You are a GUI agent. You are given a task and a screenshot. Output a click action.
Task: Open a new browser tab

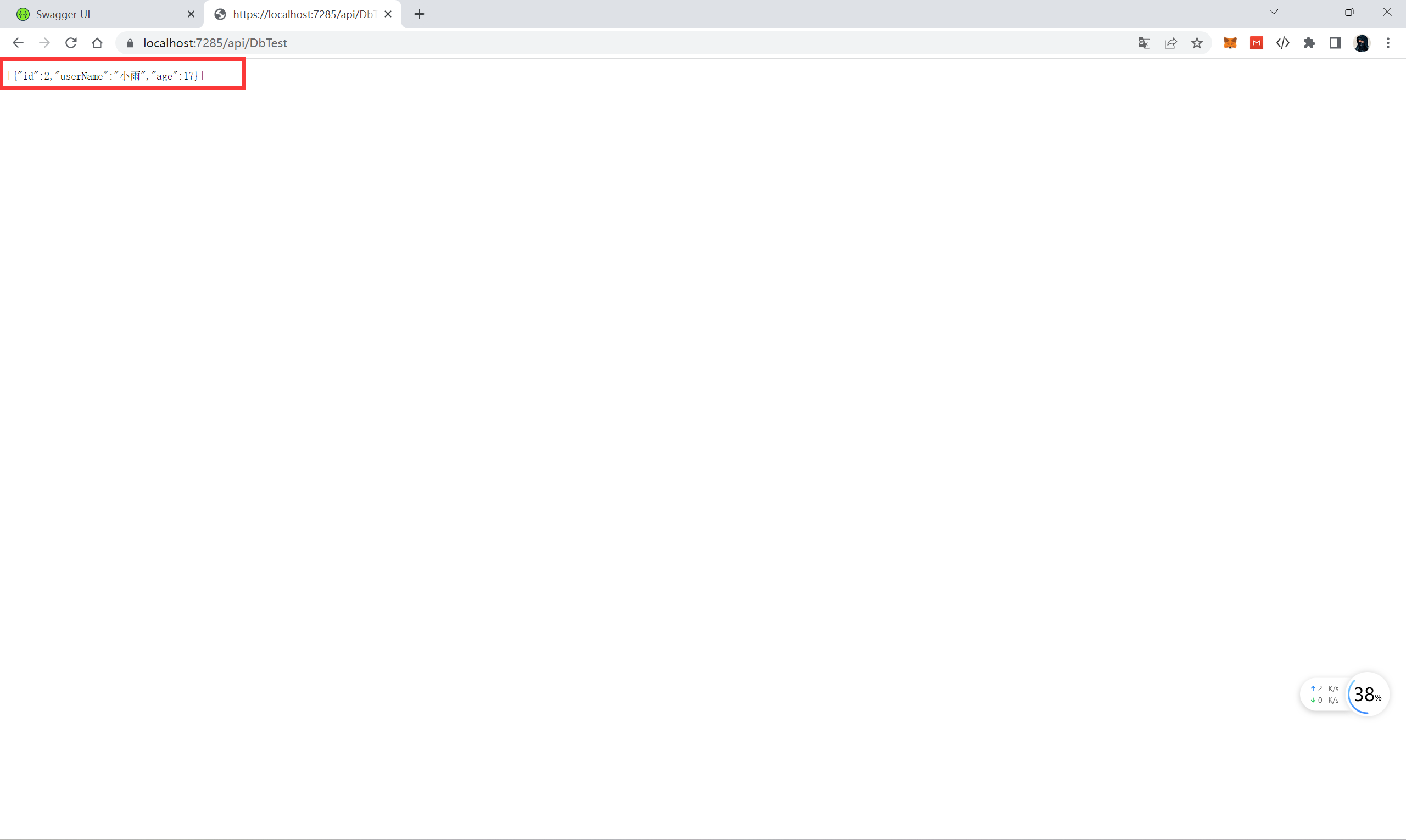pos(419,14)
